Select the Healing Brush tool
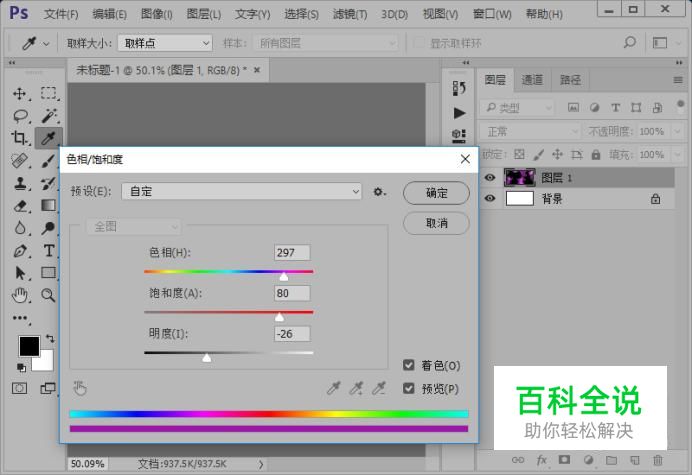 click(x=19, y=161)
